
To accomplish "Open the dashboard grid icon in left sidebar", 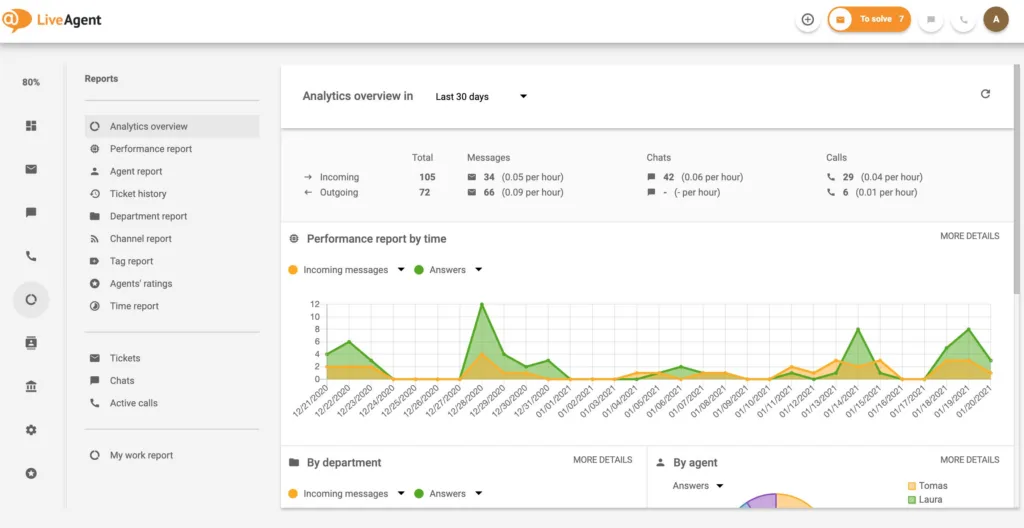I will [31, 125].
